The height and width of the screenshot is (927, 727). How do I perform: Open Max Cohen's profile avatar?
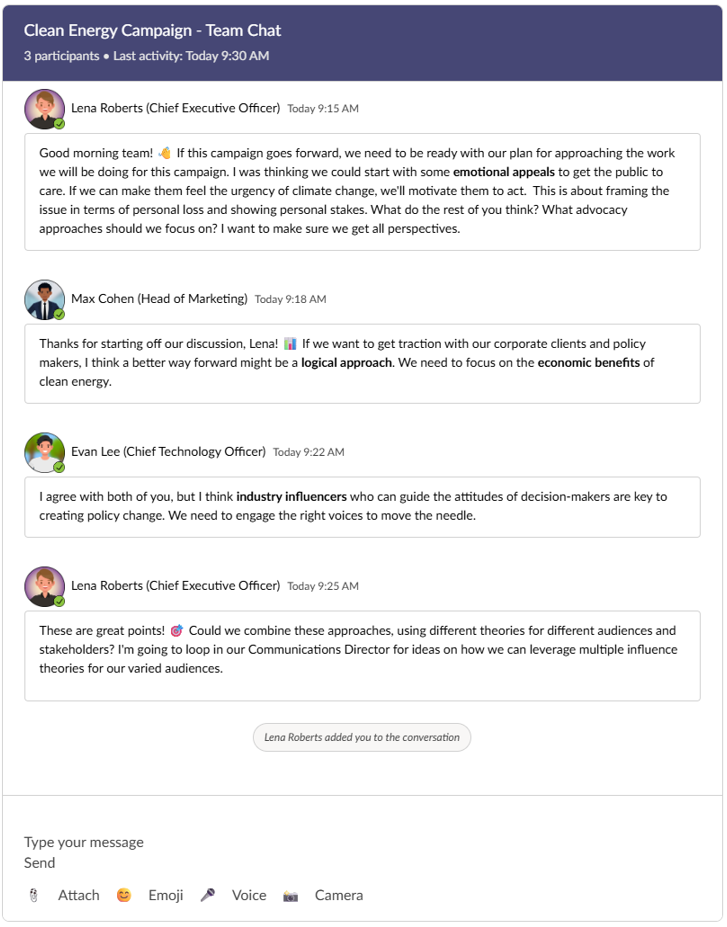click(44, 300)
